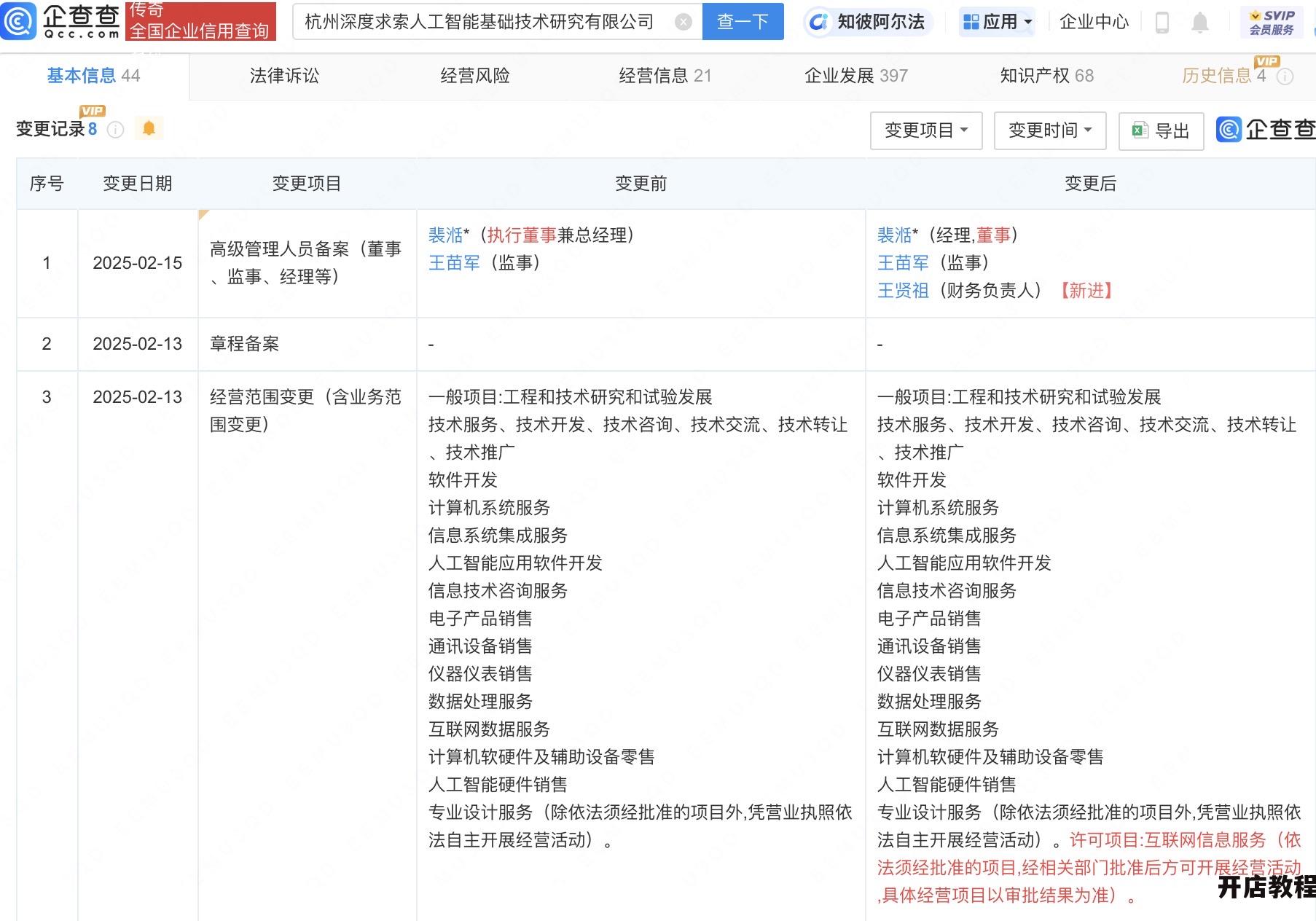Screen dimensions: 1316x921
Task: Click the 序号 column header
Action: tap(47, 184)
